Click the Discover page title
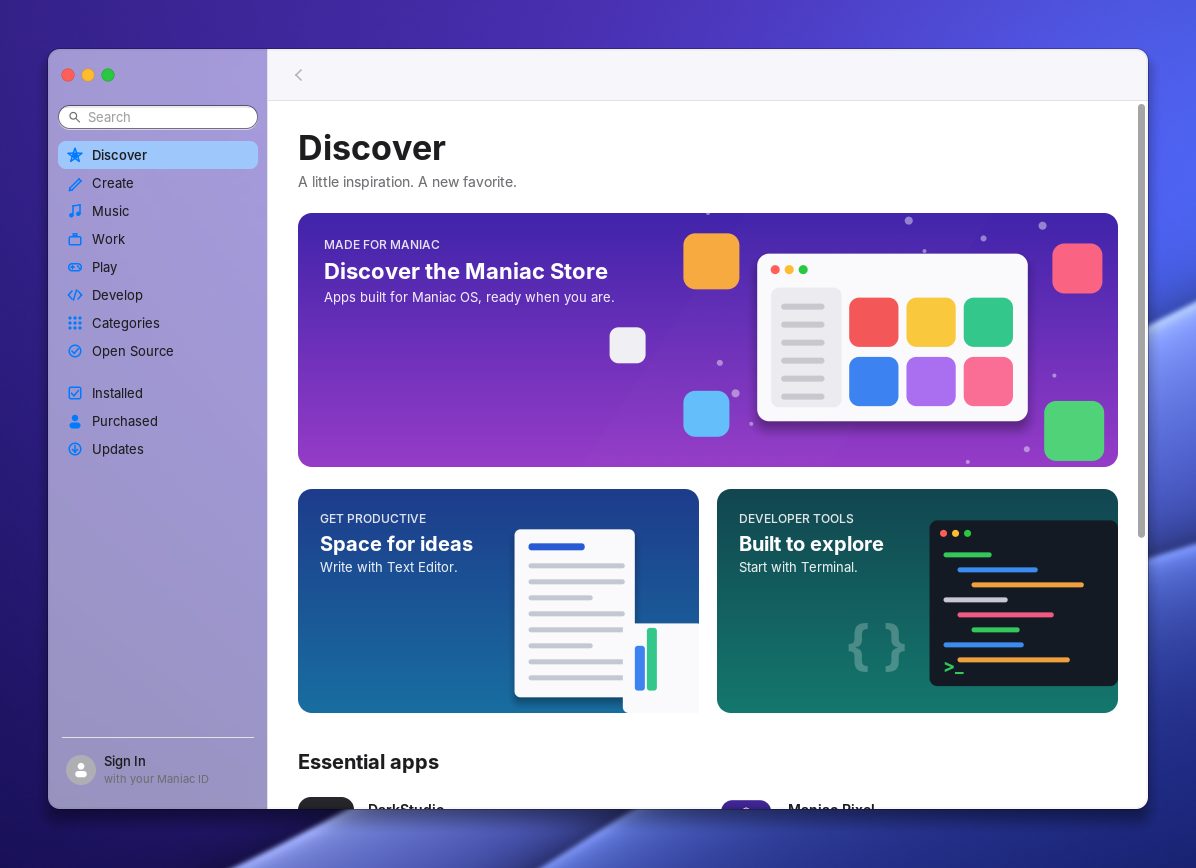Image resolution: width=1196 pixels, height=868 pixels. coord(371,148)
